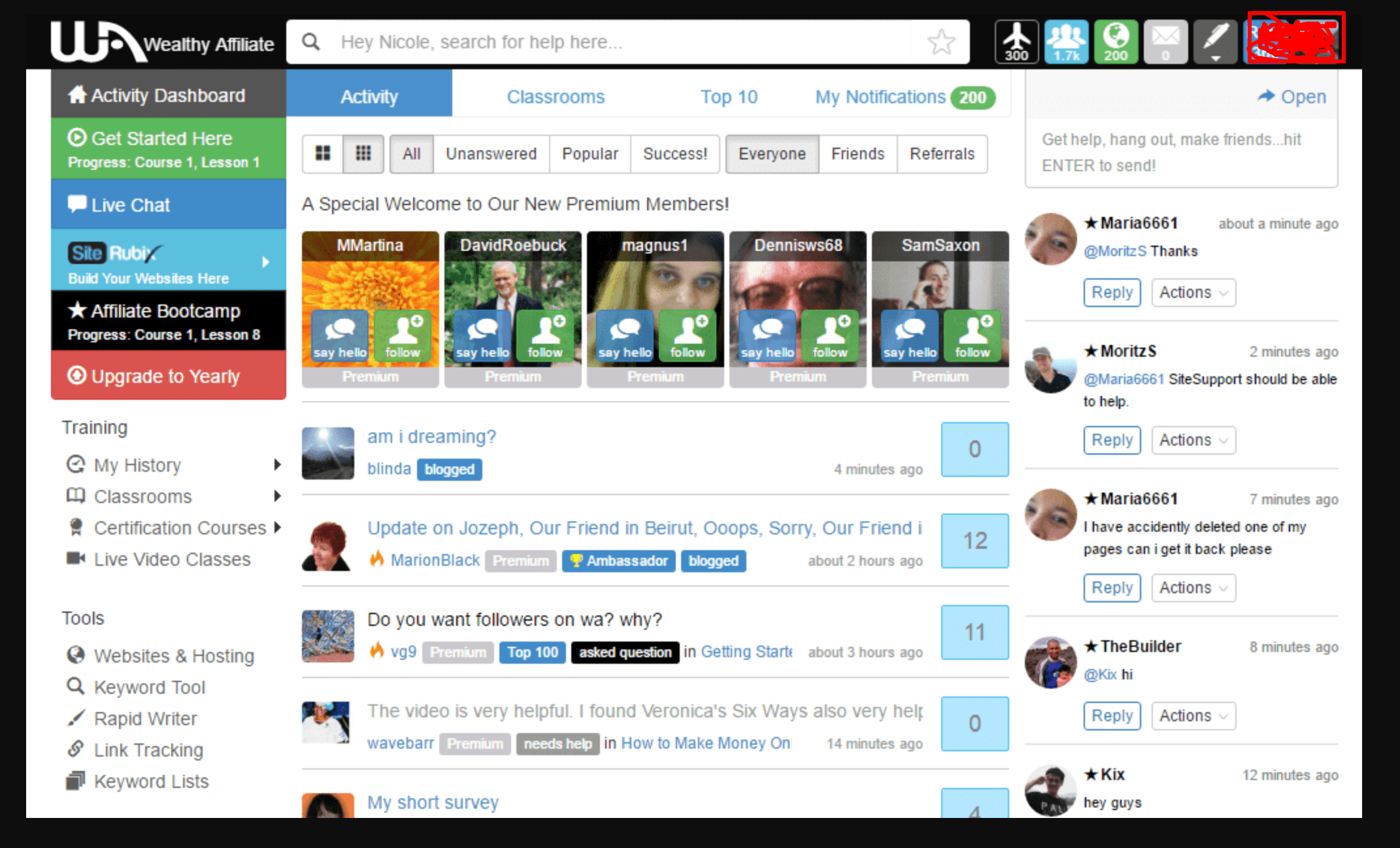Screen dimensions: 1400x848
Task: Open Live Video Classes
Action: 159,559
